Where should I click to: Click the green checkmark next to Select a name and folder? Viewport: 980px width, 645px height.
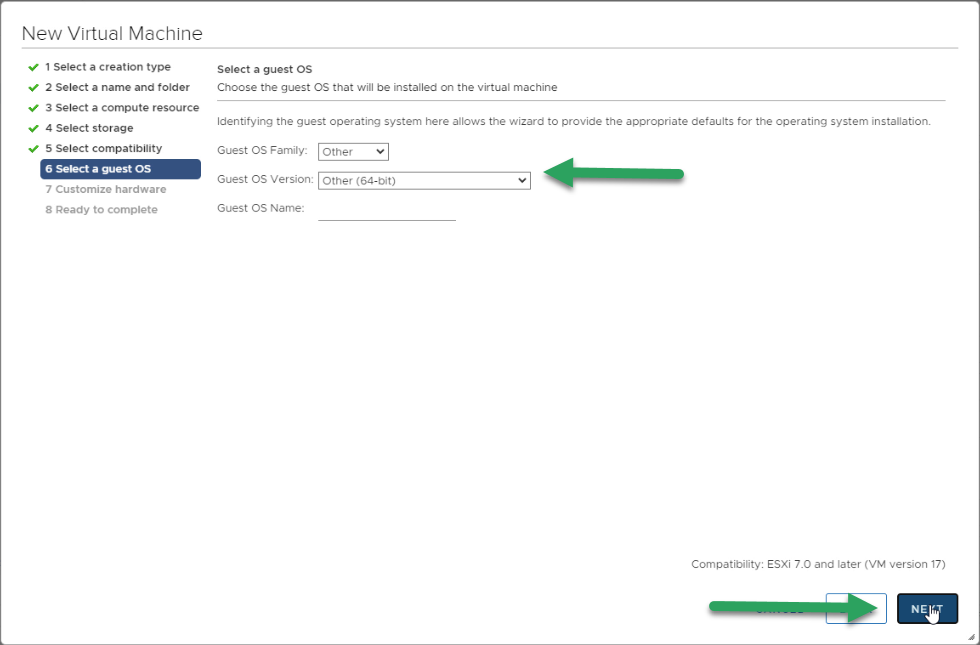tap(34, 88)
